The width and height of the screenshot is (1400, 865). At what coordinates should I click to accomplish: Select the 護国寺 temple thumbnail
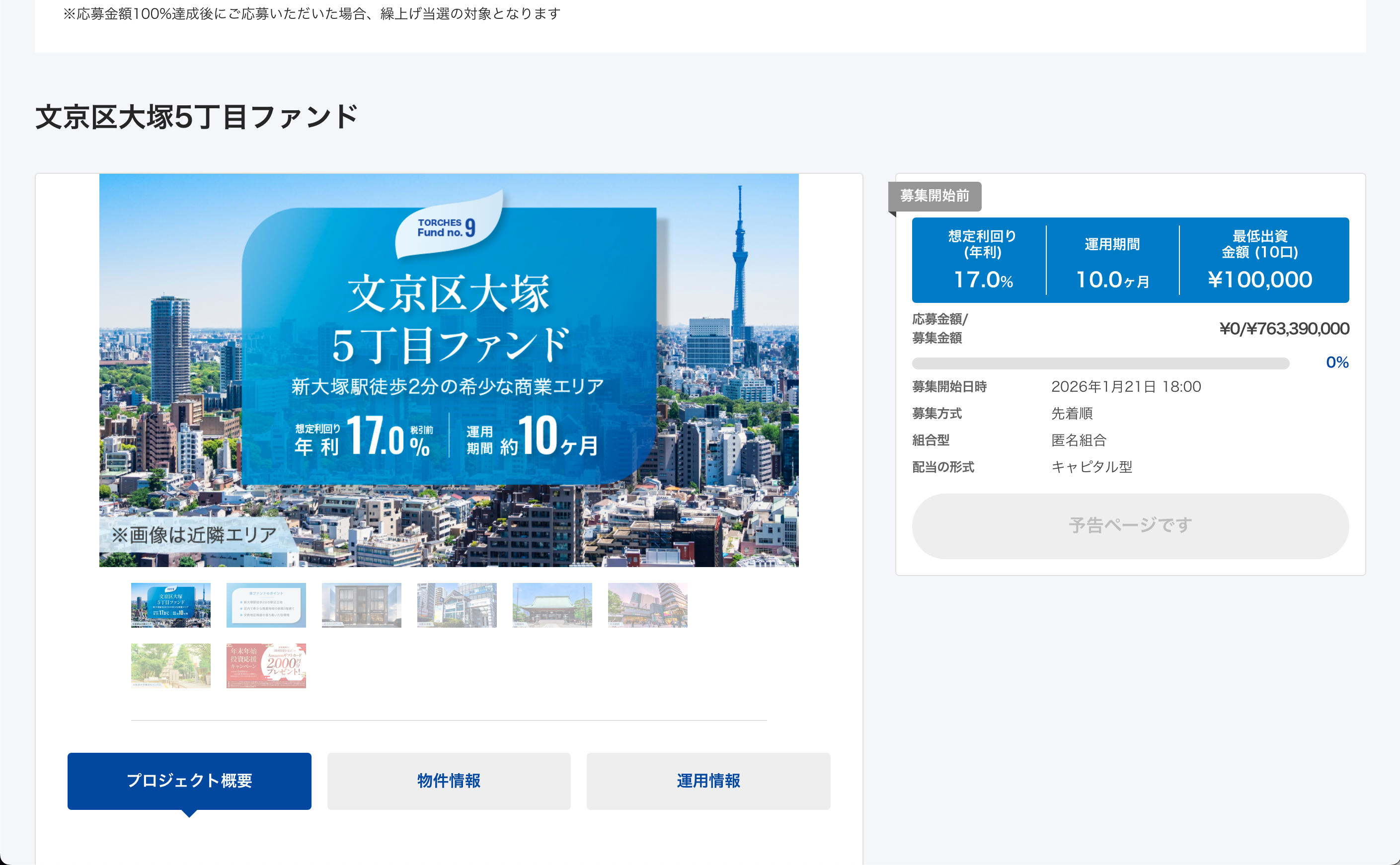pyautogui.click(x=552, y=605)
